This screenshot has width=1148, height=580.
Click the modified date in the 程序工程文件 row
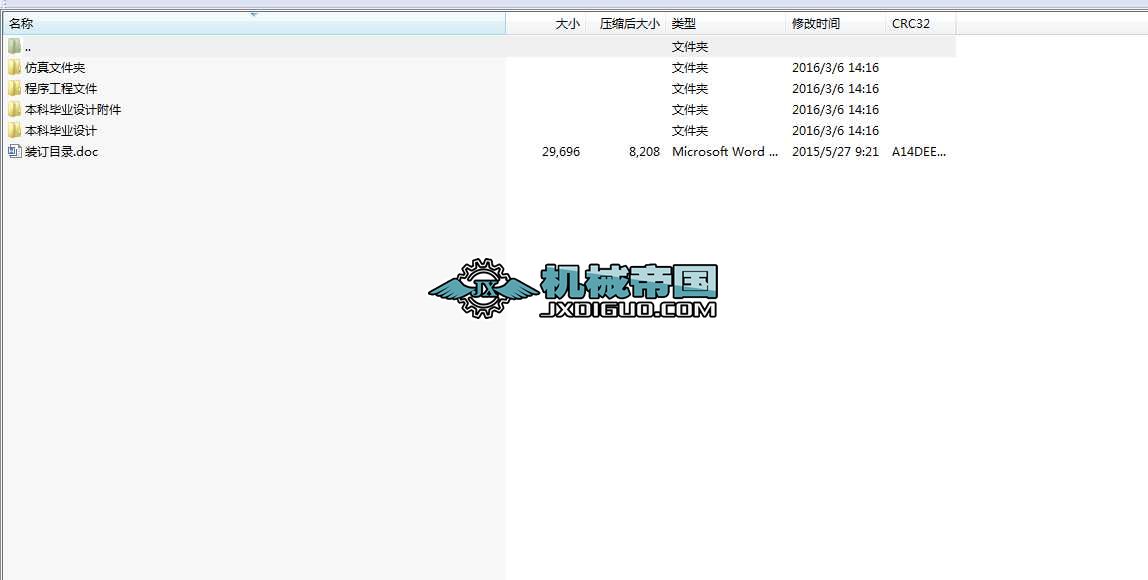pos(835,89)
